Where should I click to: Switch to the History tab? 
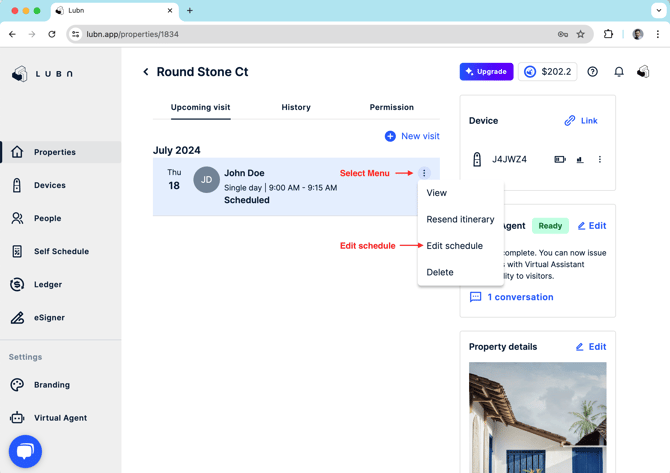point(296,107)
